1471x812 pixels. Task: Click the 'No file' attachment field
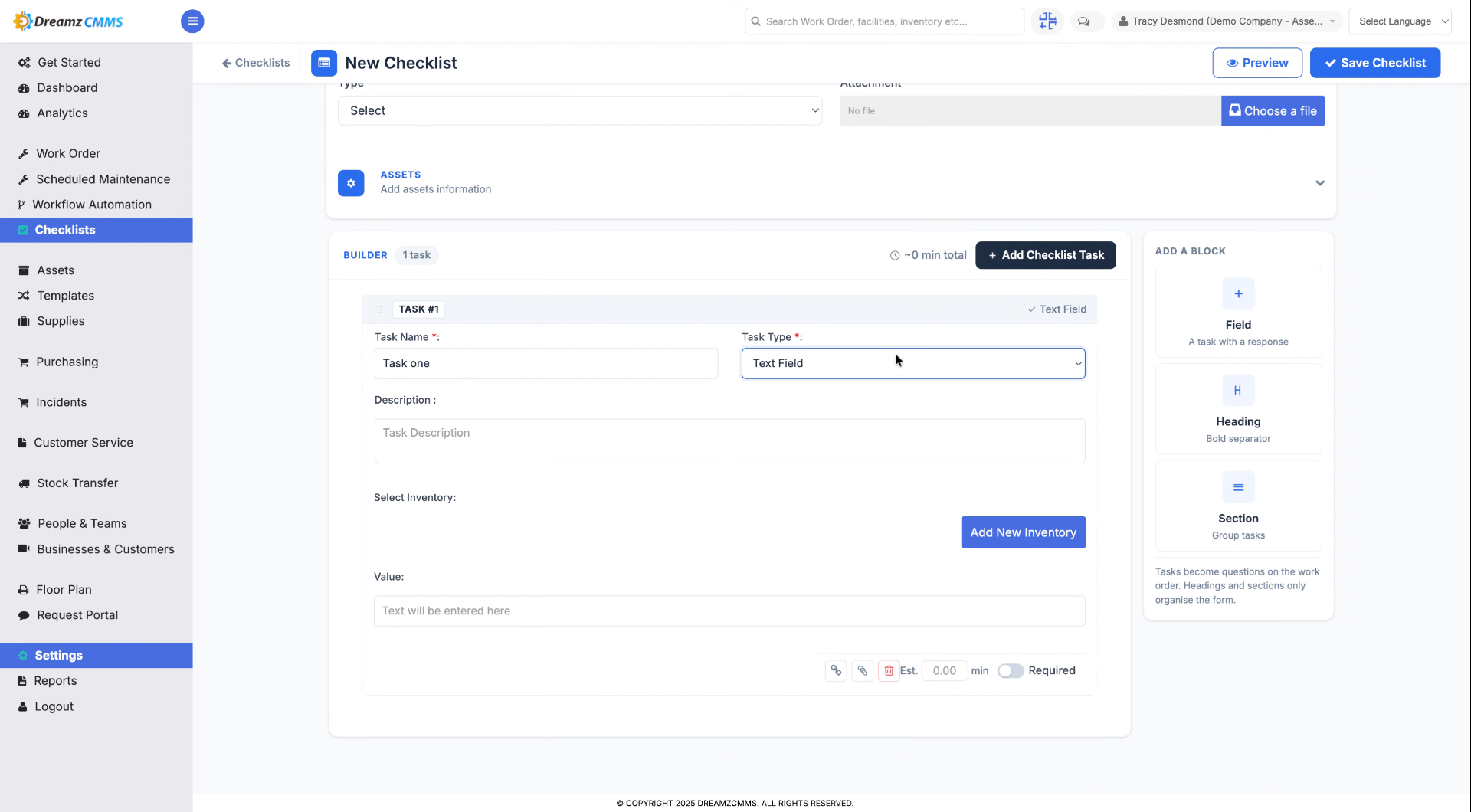pos(1030,111)
